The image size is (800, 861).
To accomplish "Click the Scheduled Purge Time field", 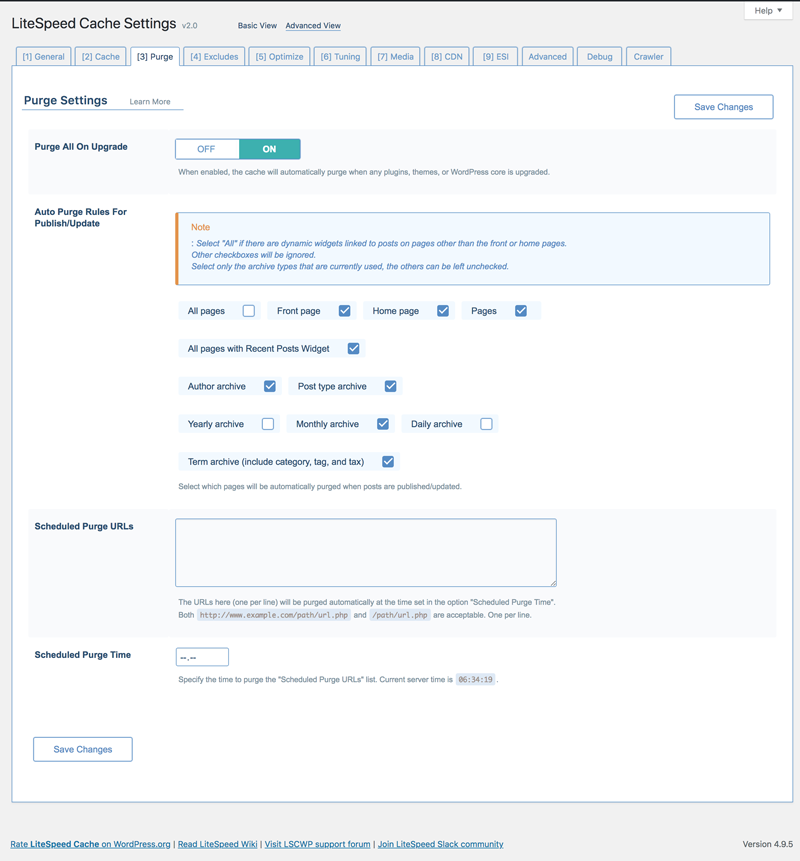I will pos(202,657).
